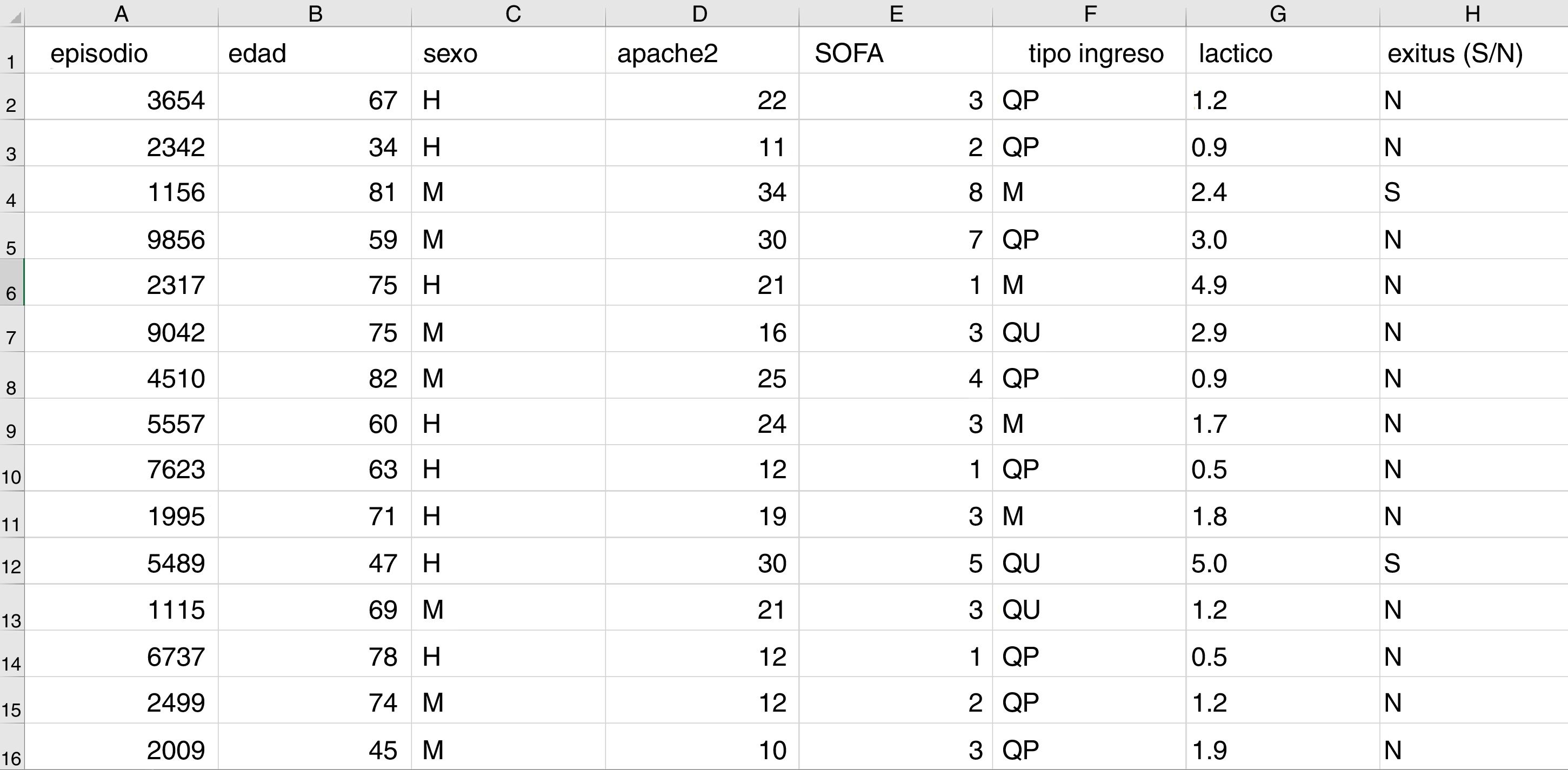1568x770 pixels.
Task: Select column A header
Action: pyautogui.click(x=121, y=14)
